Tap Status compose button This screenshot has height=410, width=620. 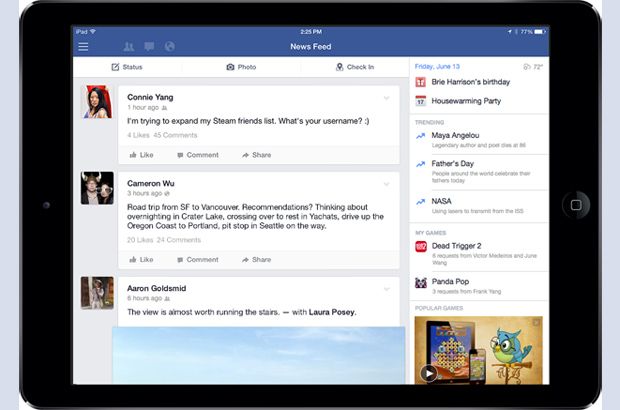click(127, 67)
